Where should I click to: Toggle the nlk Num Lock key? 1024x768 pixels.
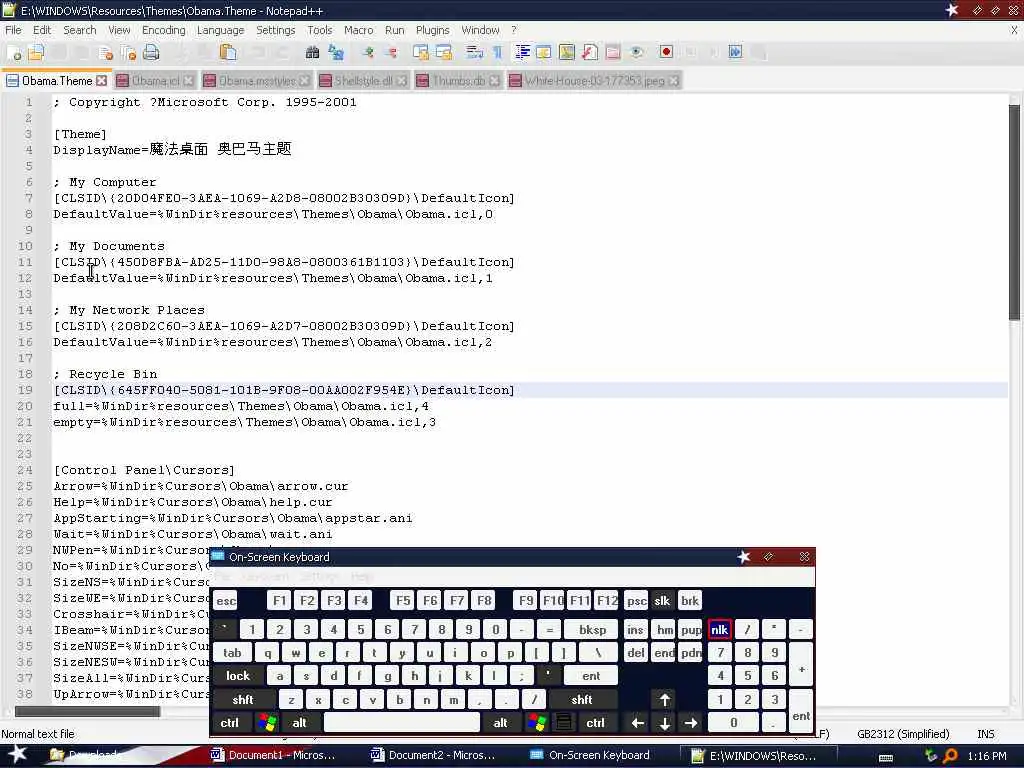(x=719, y=630)
